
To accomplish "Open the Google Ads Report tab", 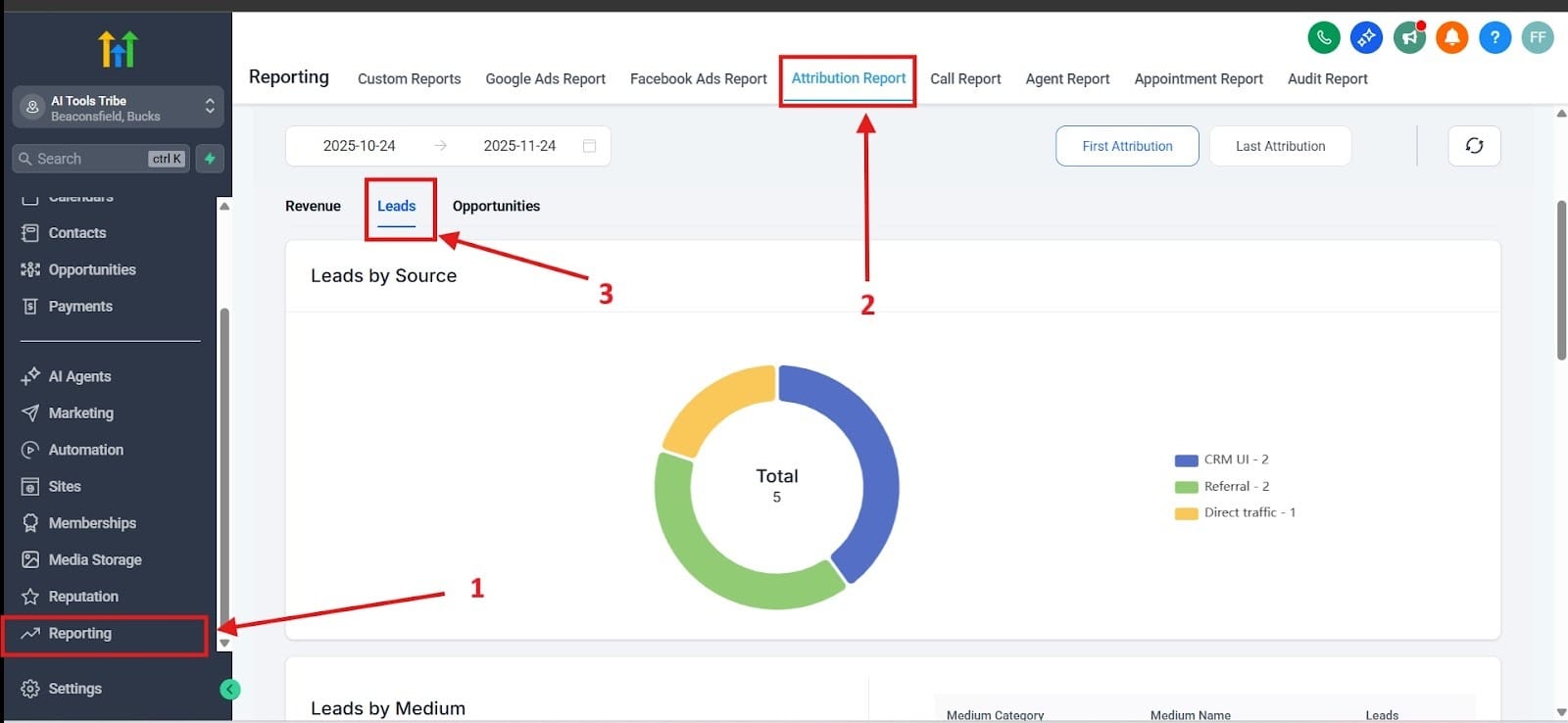I will click(x=545, y=78).
